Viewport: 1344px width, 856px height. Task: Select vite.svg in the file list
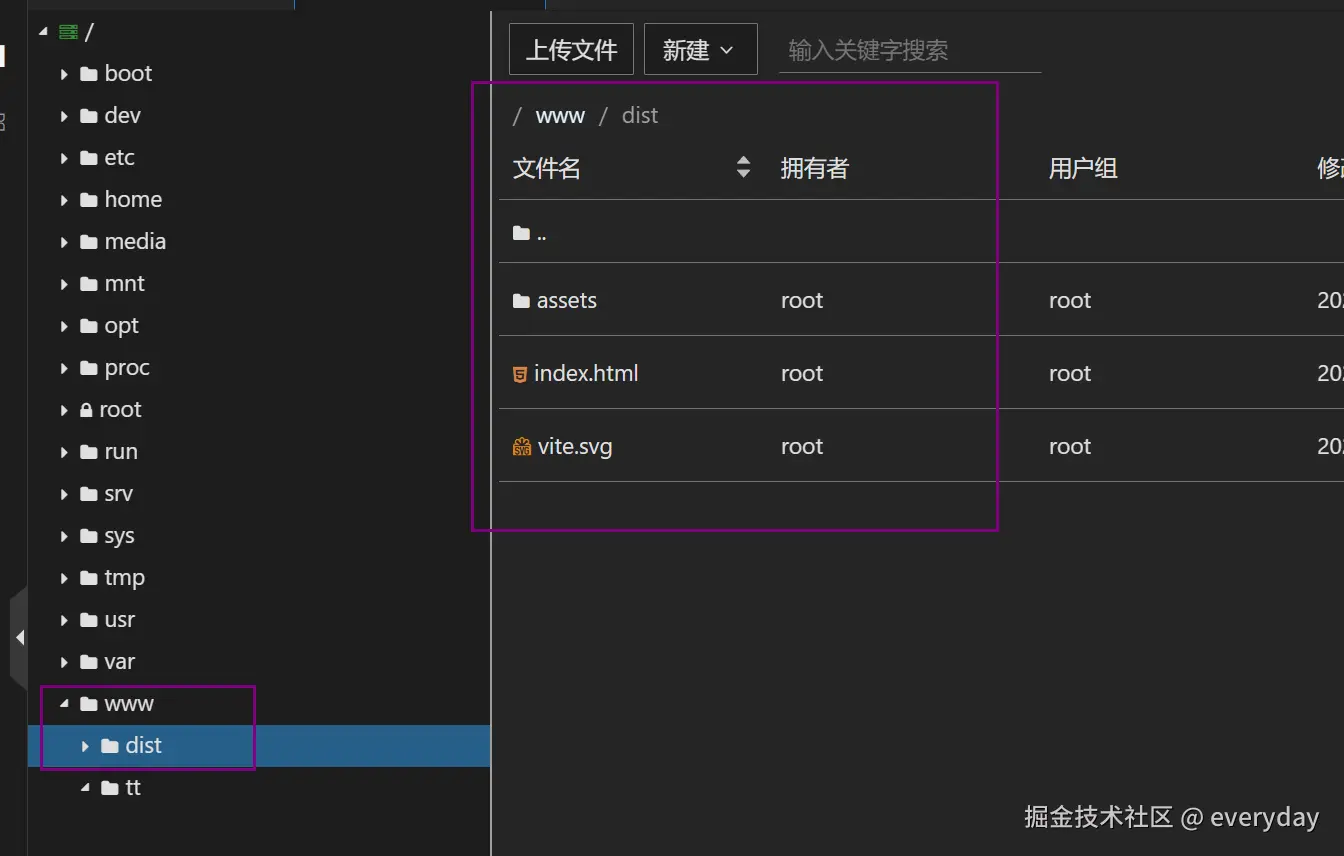click(x=575, y=446)
